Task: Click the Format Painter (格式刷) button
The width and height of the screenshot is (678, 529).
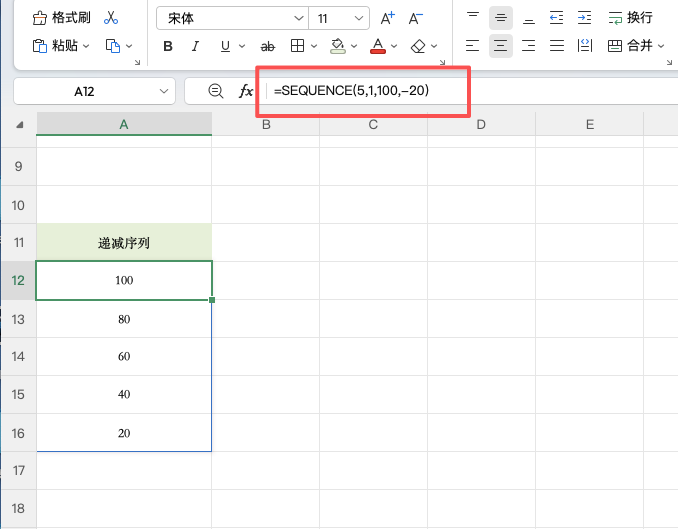Action: coord(61,18)
